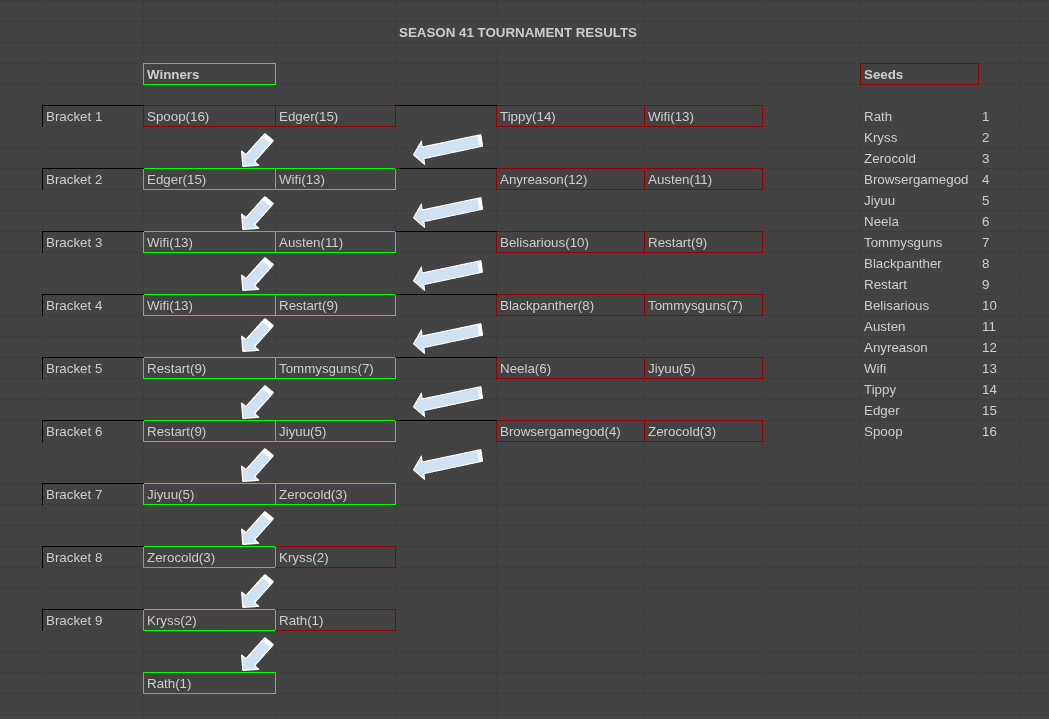
Task: Click the diagonal arrow just above Rath(1) final winner
Action: pyautogui.click(x=257, y=653)
